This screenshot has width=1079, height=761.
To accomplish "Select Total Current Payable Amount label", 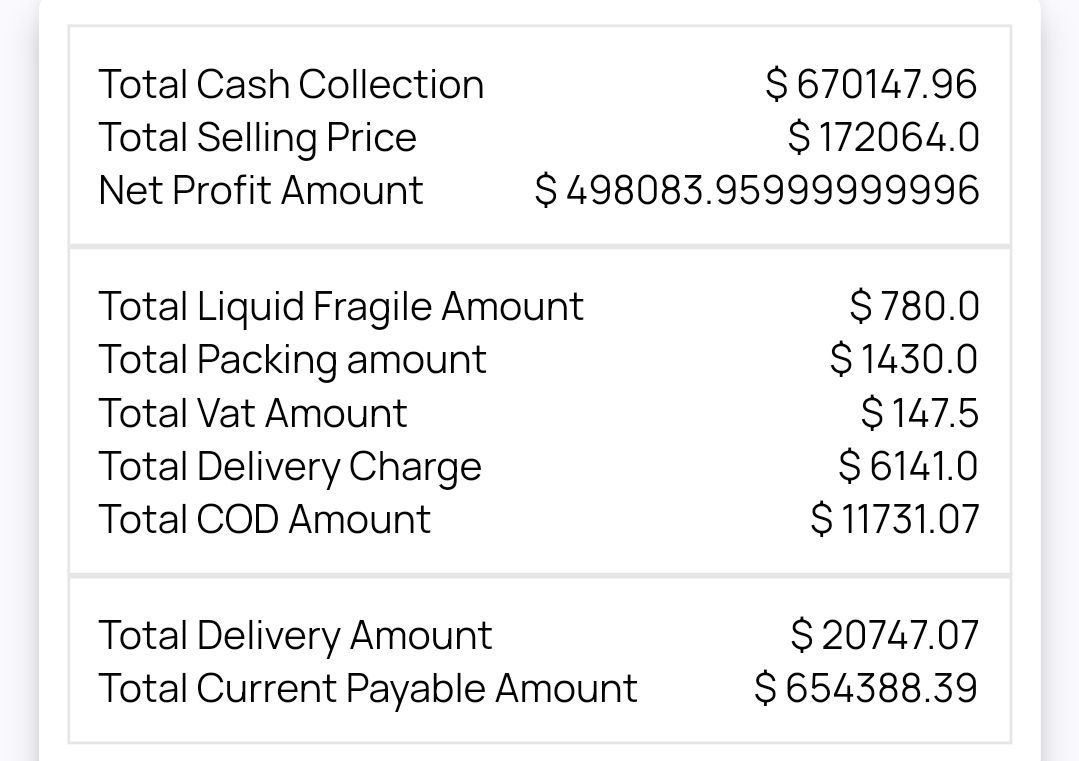I will coord(368,688).
